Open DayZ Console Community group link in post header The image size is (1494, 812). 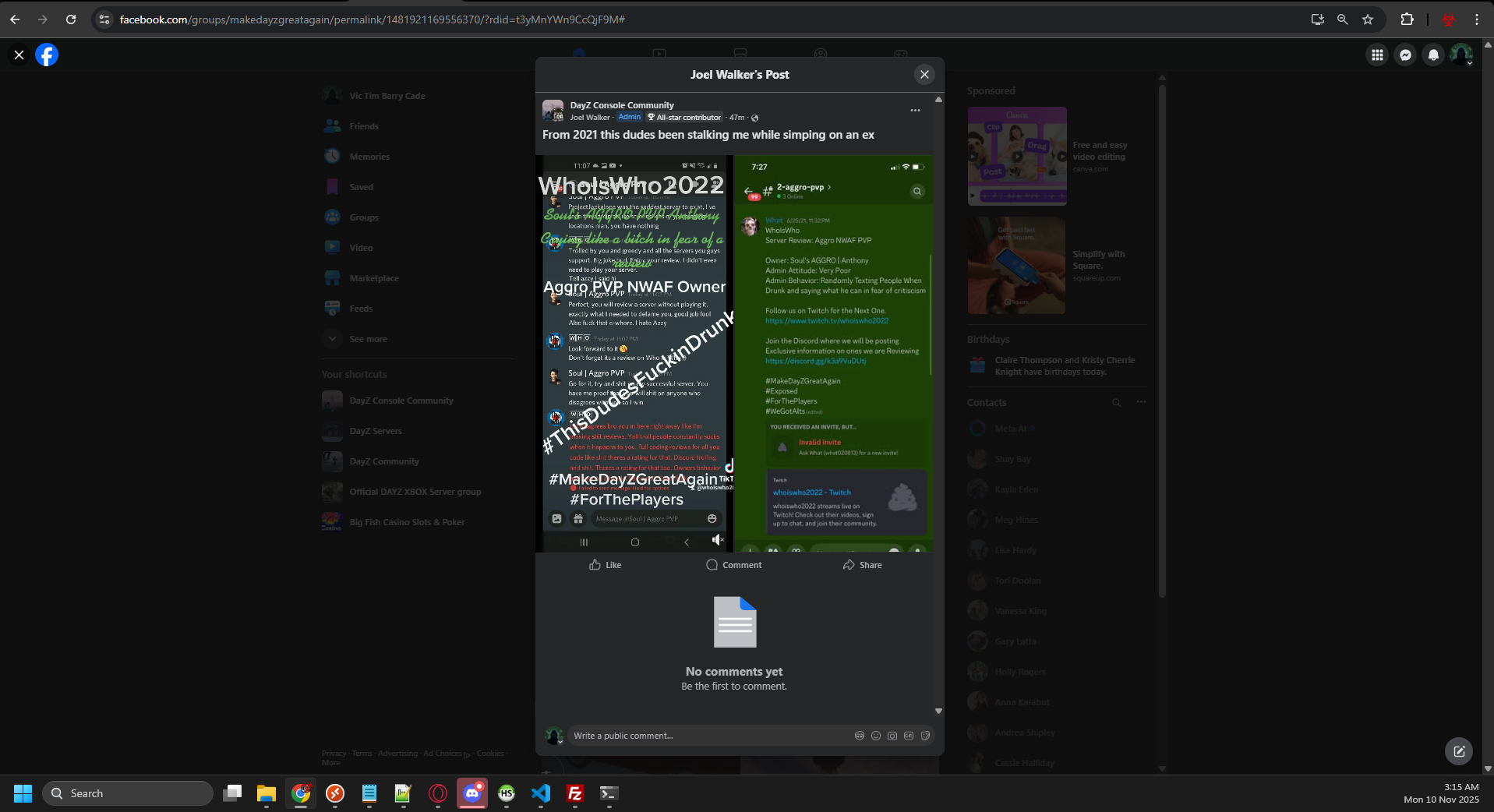pos(622,105)
